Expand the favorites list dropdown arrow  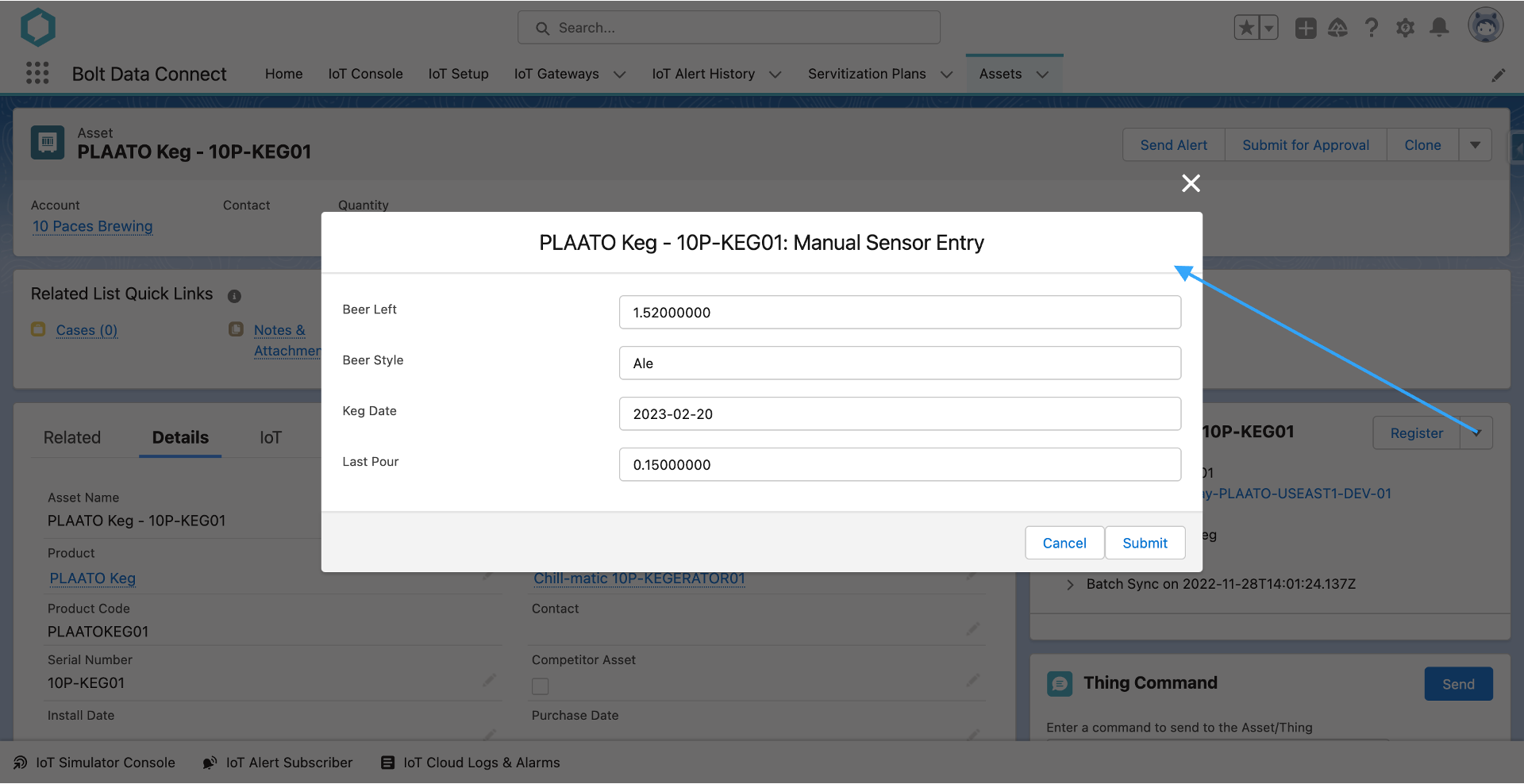click(x=1268, y=28)
